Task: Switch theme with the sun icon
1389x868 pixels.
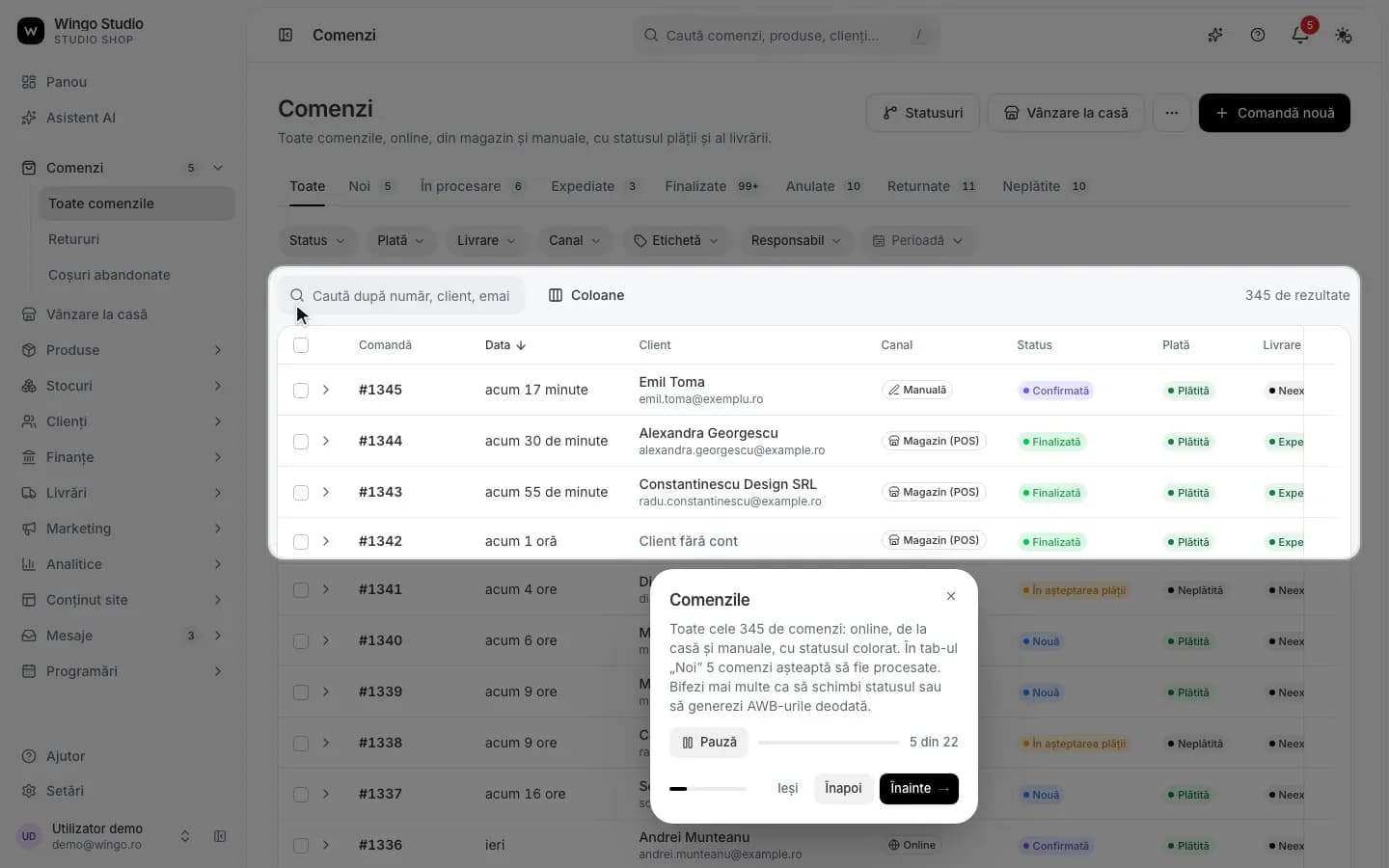Action: (x=1343, y=35)
